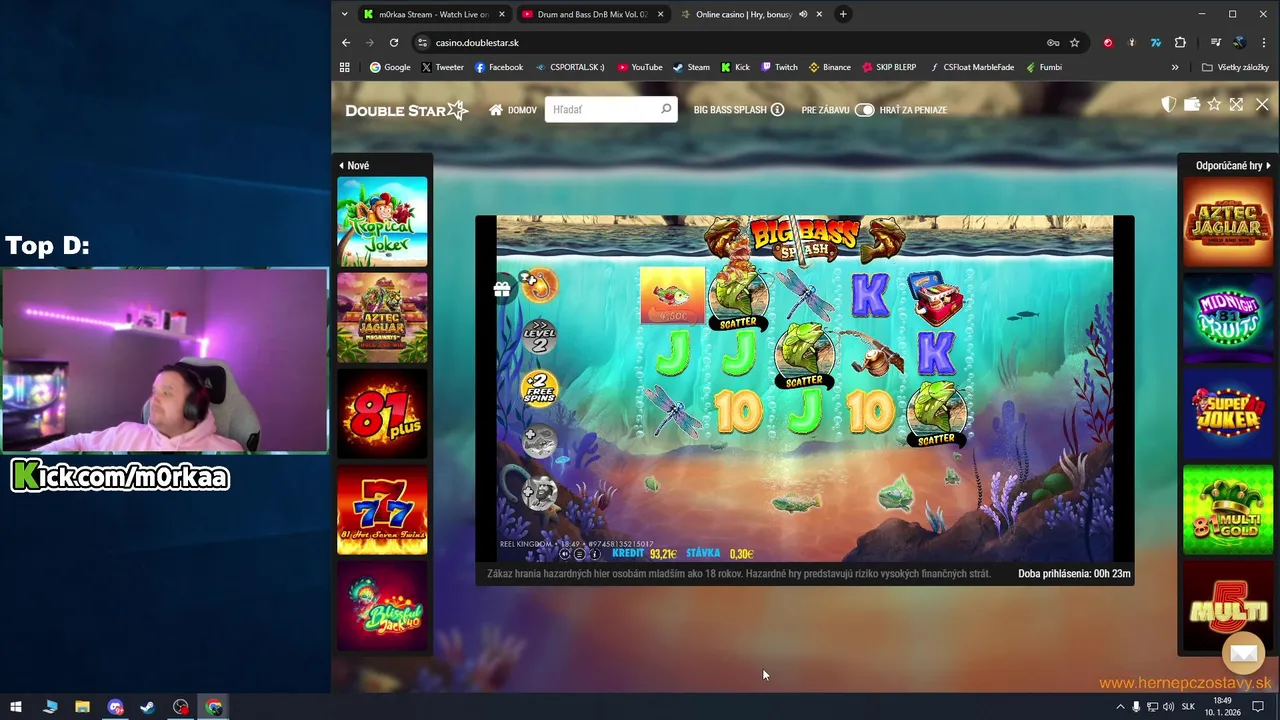Open Midnight Fruits 81 thumbnail
The width and height of the screenshot is (1280, 720).
point(1228,318)
